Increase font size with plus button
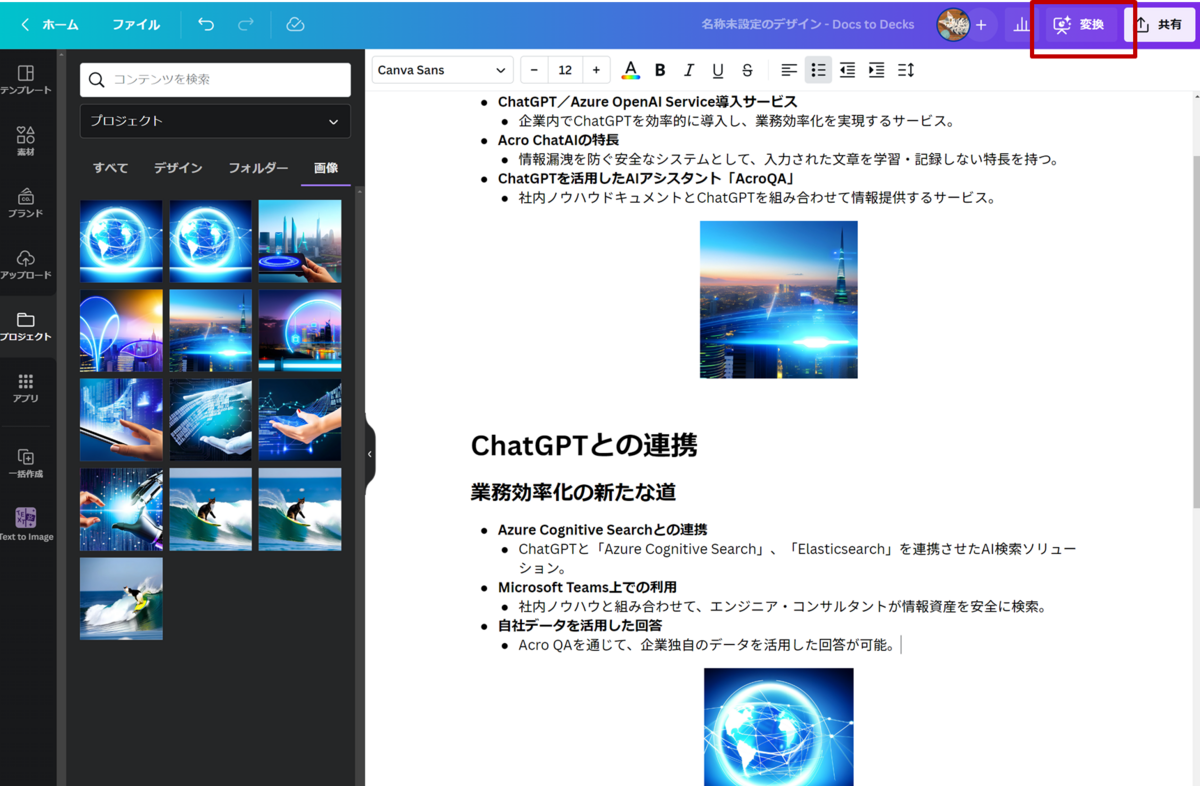 (x=596, y=70)
